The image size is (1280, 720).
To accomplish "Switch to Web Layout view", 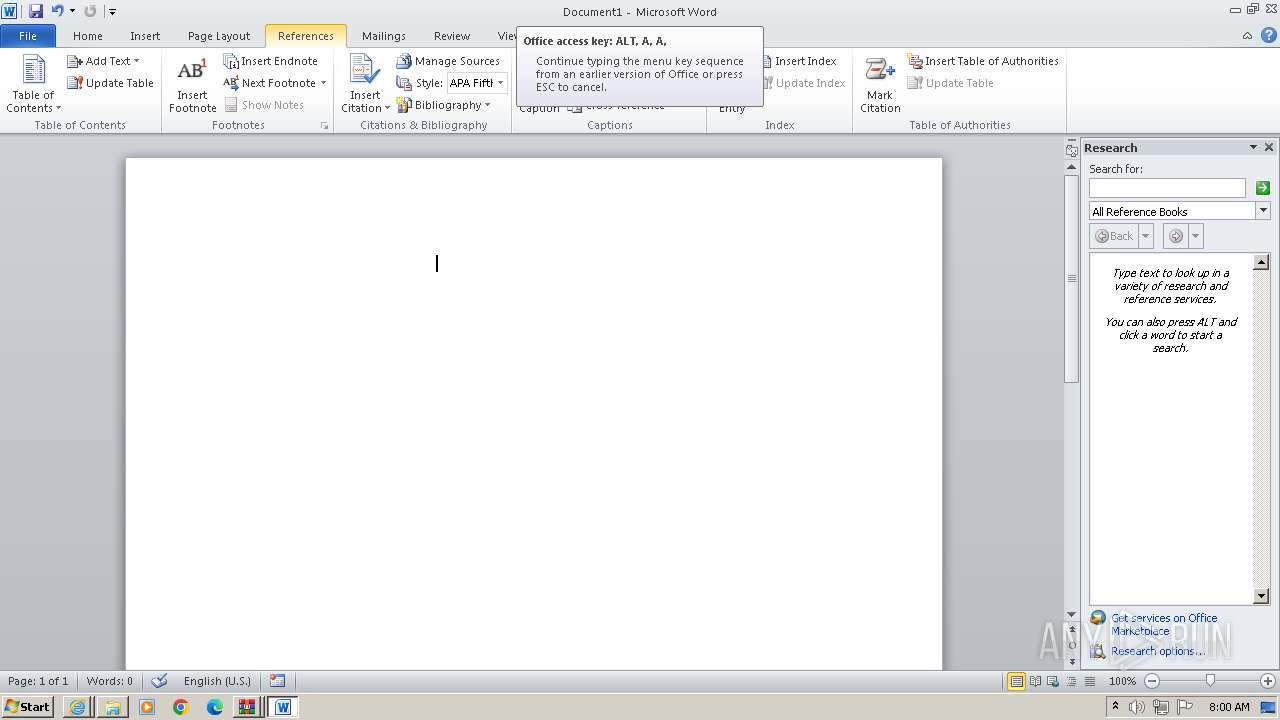I will click(1052, 681).
